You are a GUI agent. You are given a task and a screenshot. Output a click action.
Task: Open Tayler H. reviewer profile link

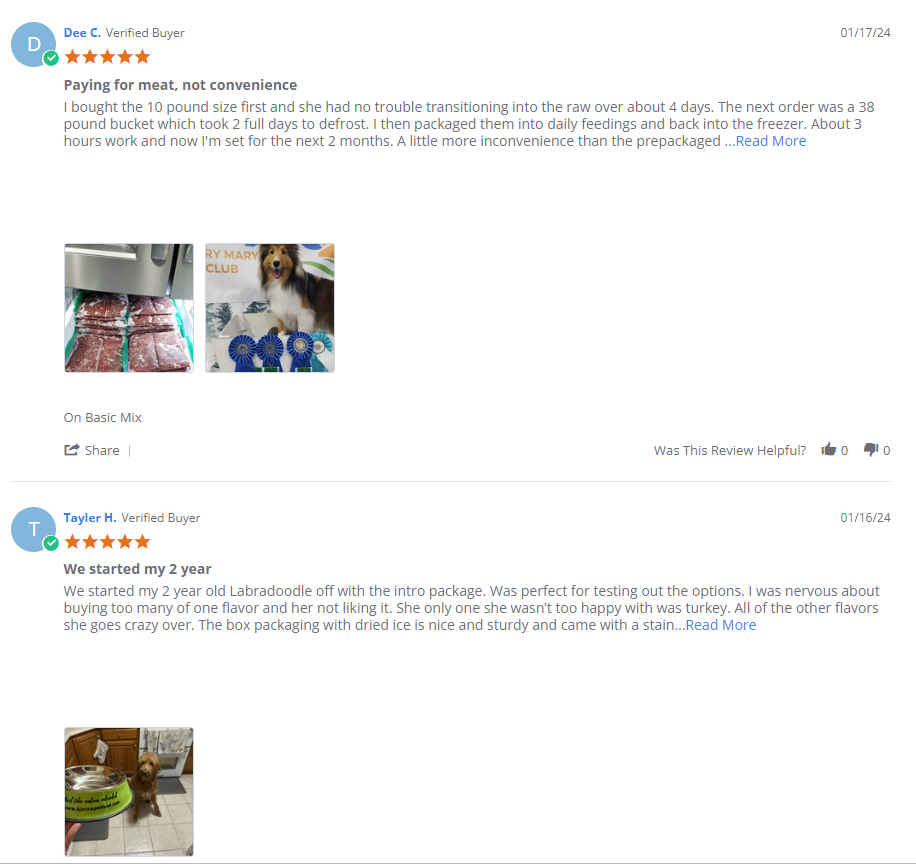[x=90, y=518]
